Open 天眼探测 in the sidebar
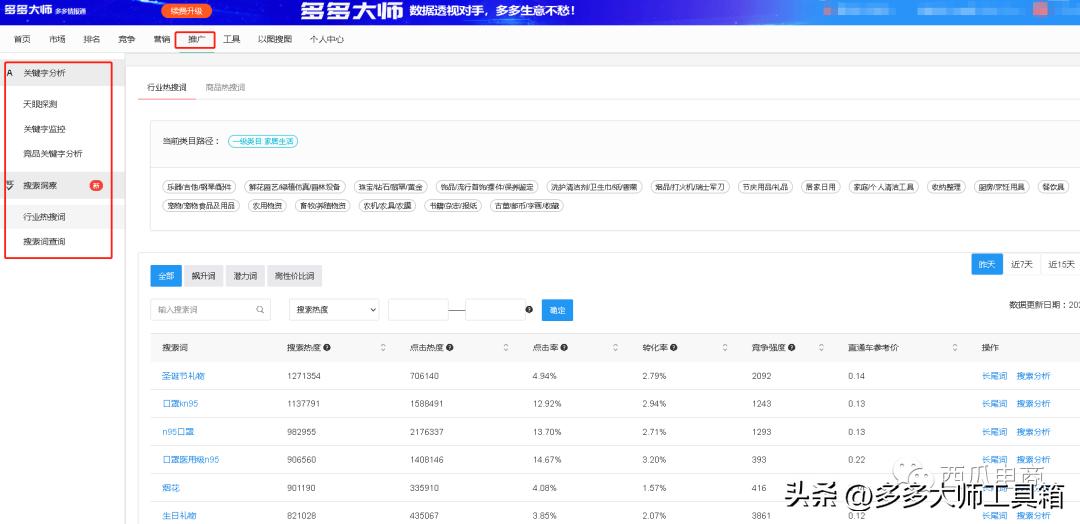 pyautogui.click(x=40, y=105)
